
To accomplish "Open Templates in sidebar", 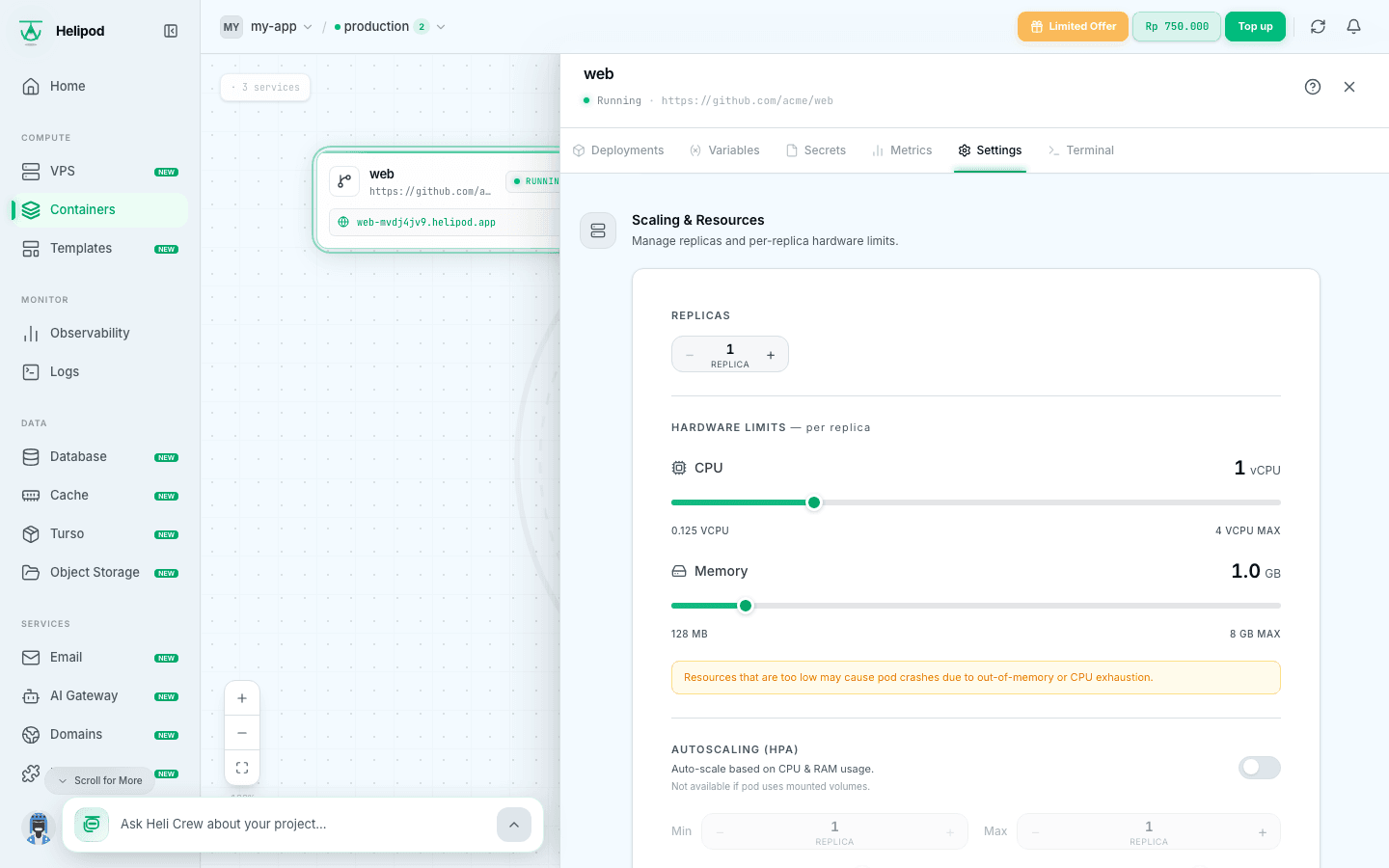I will [x=99, y=248].
